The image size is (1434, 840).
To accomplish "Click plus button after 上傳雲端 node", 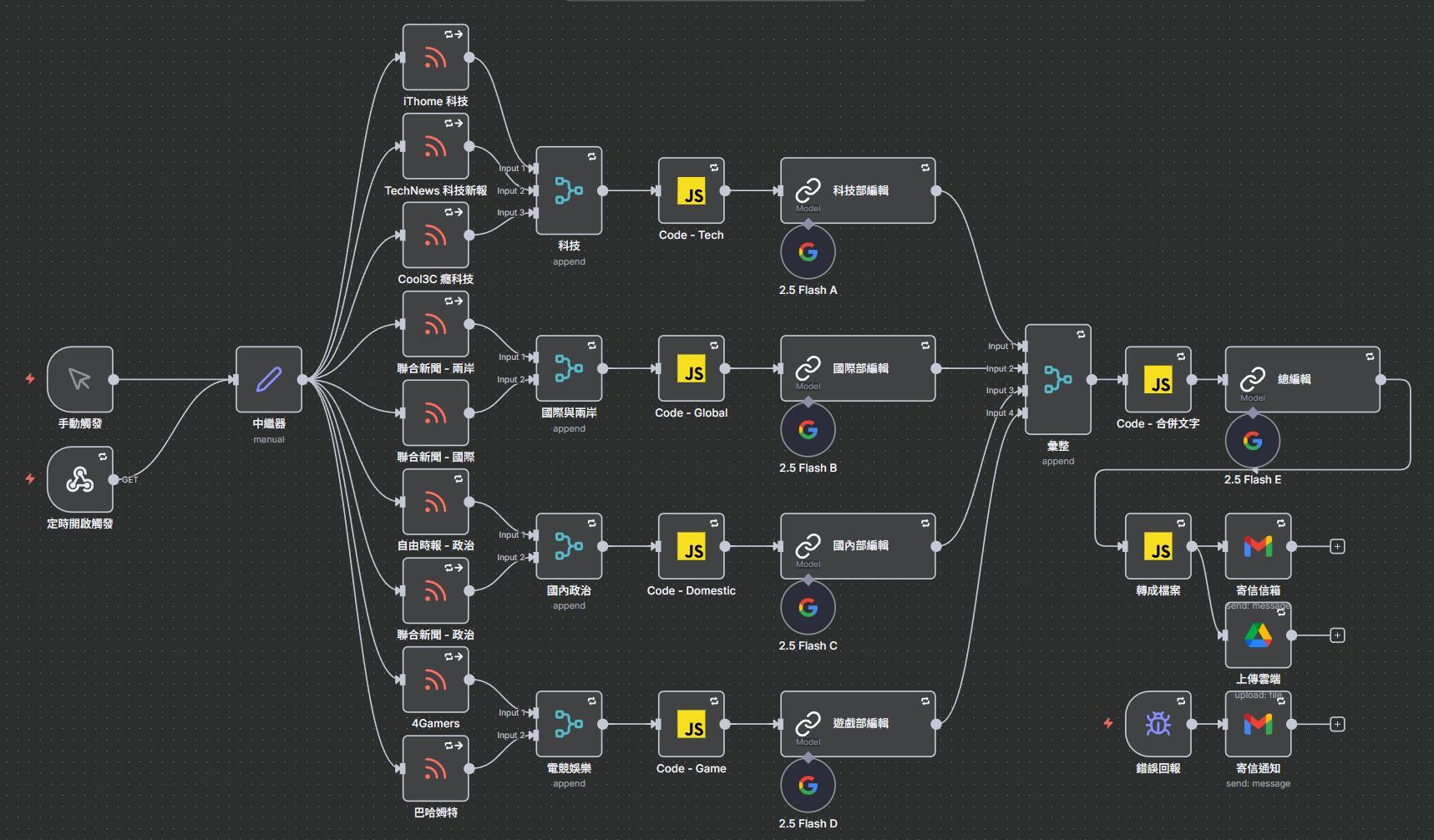I will [1337, 635].
